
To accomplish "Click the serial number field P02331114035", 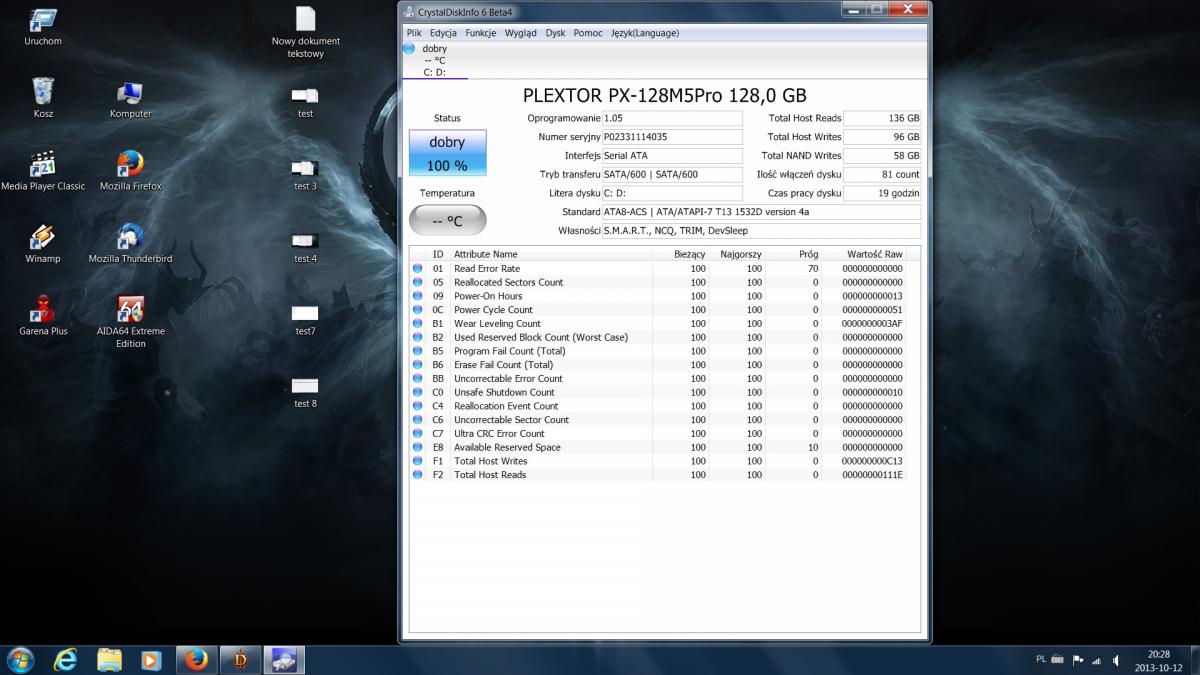I will [x=672, y=137].
